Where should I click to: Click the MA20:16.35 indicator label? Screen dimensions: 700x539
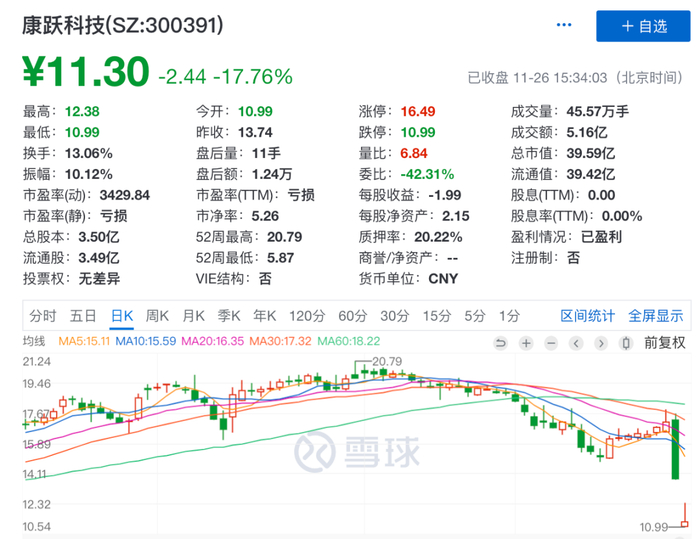click(212, 342)
